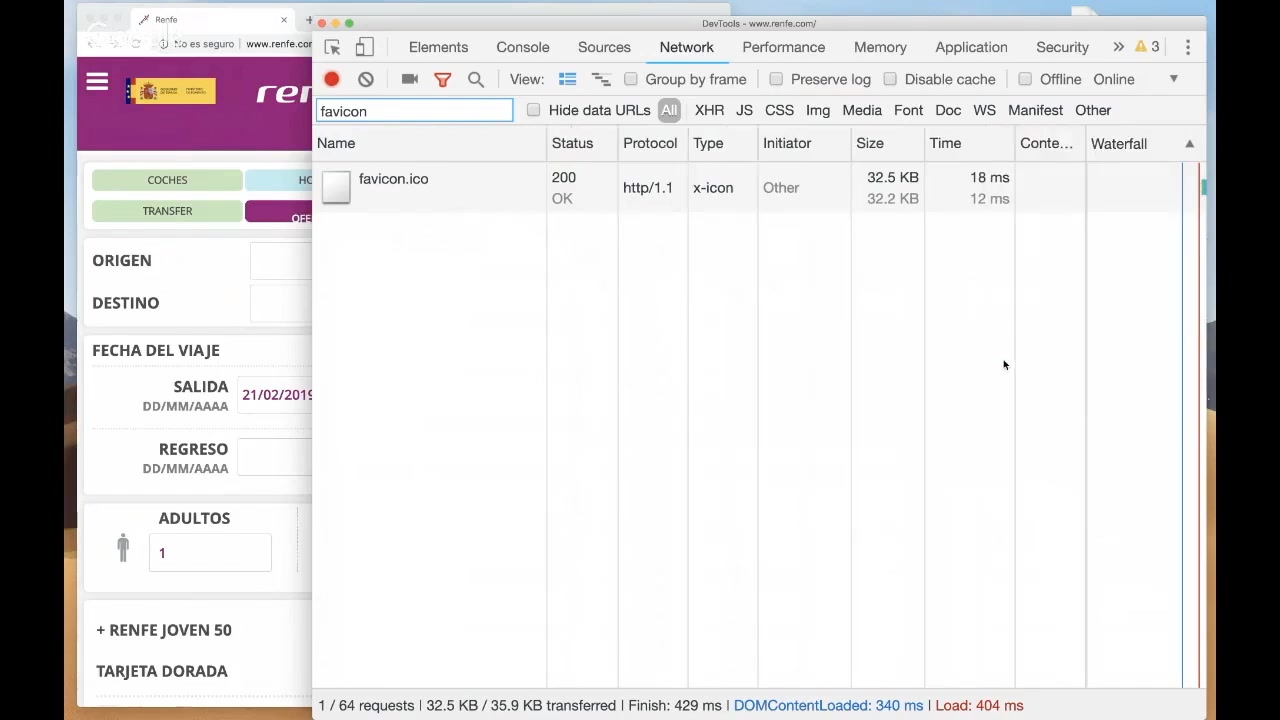Click the COCHES button on Renfe page
The image size is (1280, 720).
pyautogui.click(x=167, y=180)
